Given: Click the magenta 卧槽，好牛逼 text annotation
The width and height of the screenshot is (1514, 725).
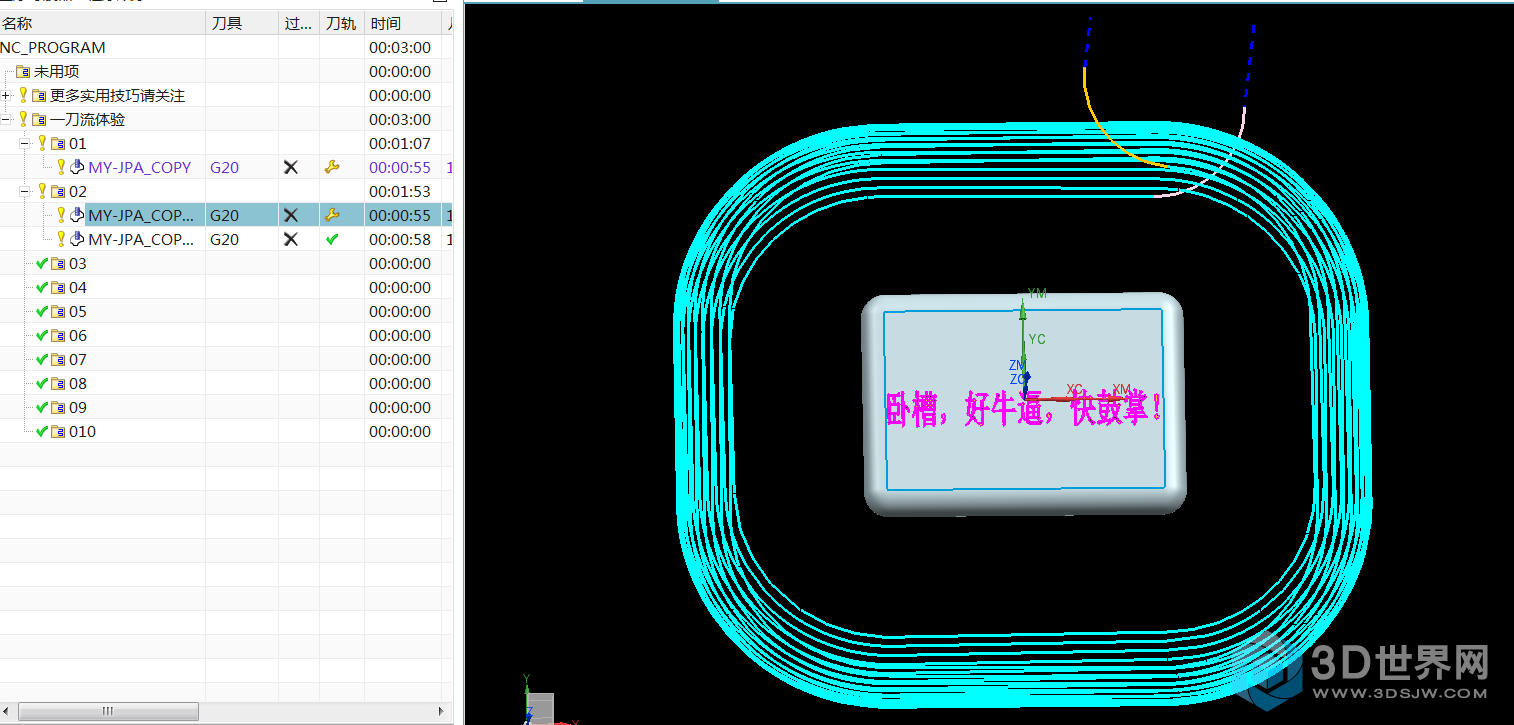Looking at the screenshot, I should point(1023,409).
